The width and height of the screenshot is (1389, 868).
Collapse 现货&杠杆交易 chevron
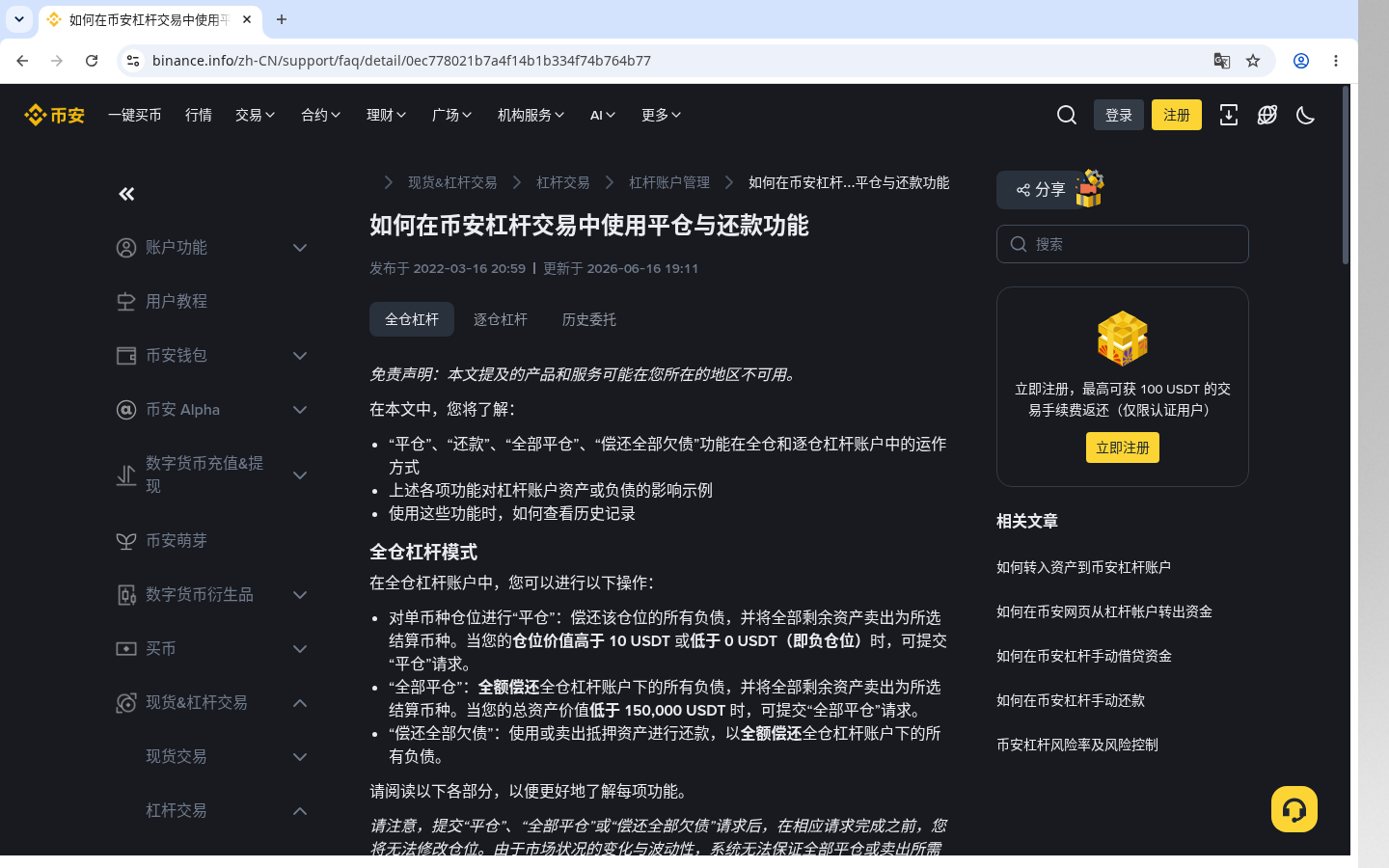coord(300,703)
